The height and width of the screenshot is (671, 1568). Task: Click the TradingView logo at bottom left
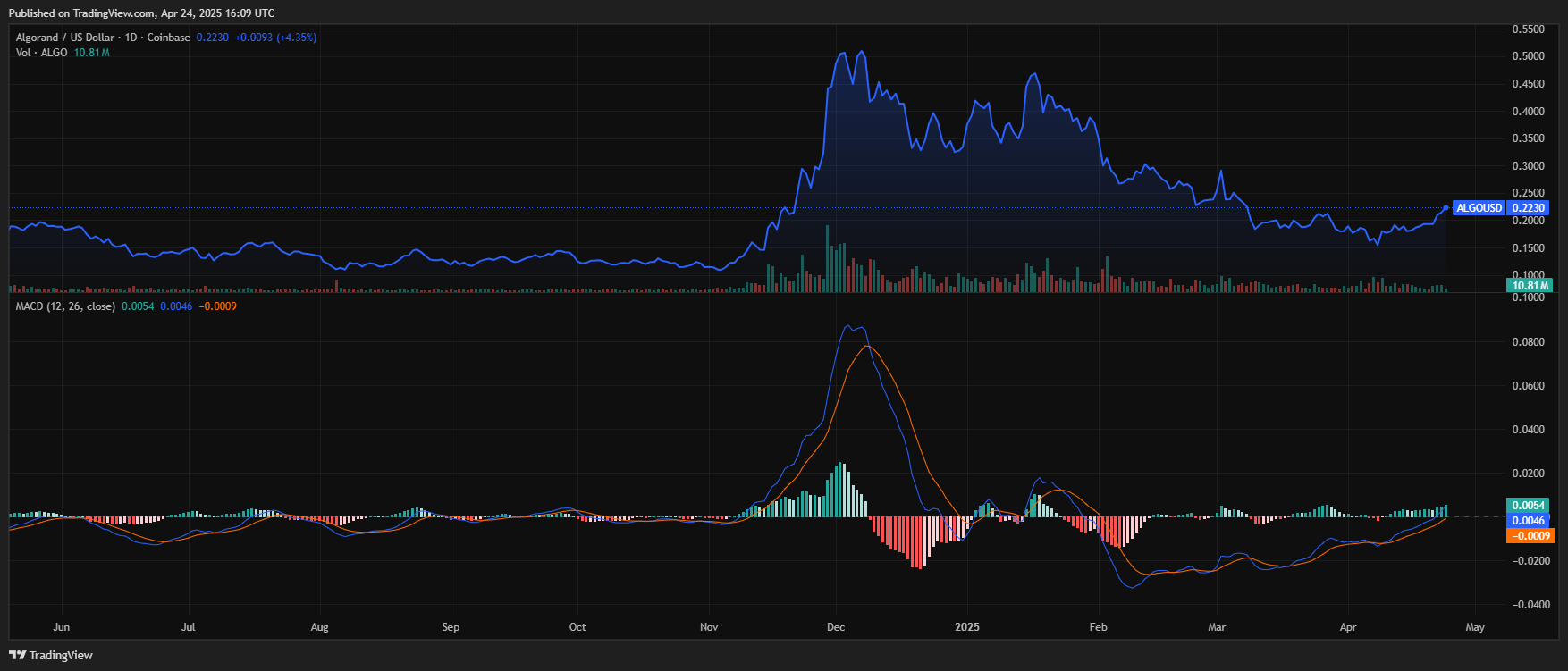point(51,655)
